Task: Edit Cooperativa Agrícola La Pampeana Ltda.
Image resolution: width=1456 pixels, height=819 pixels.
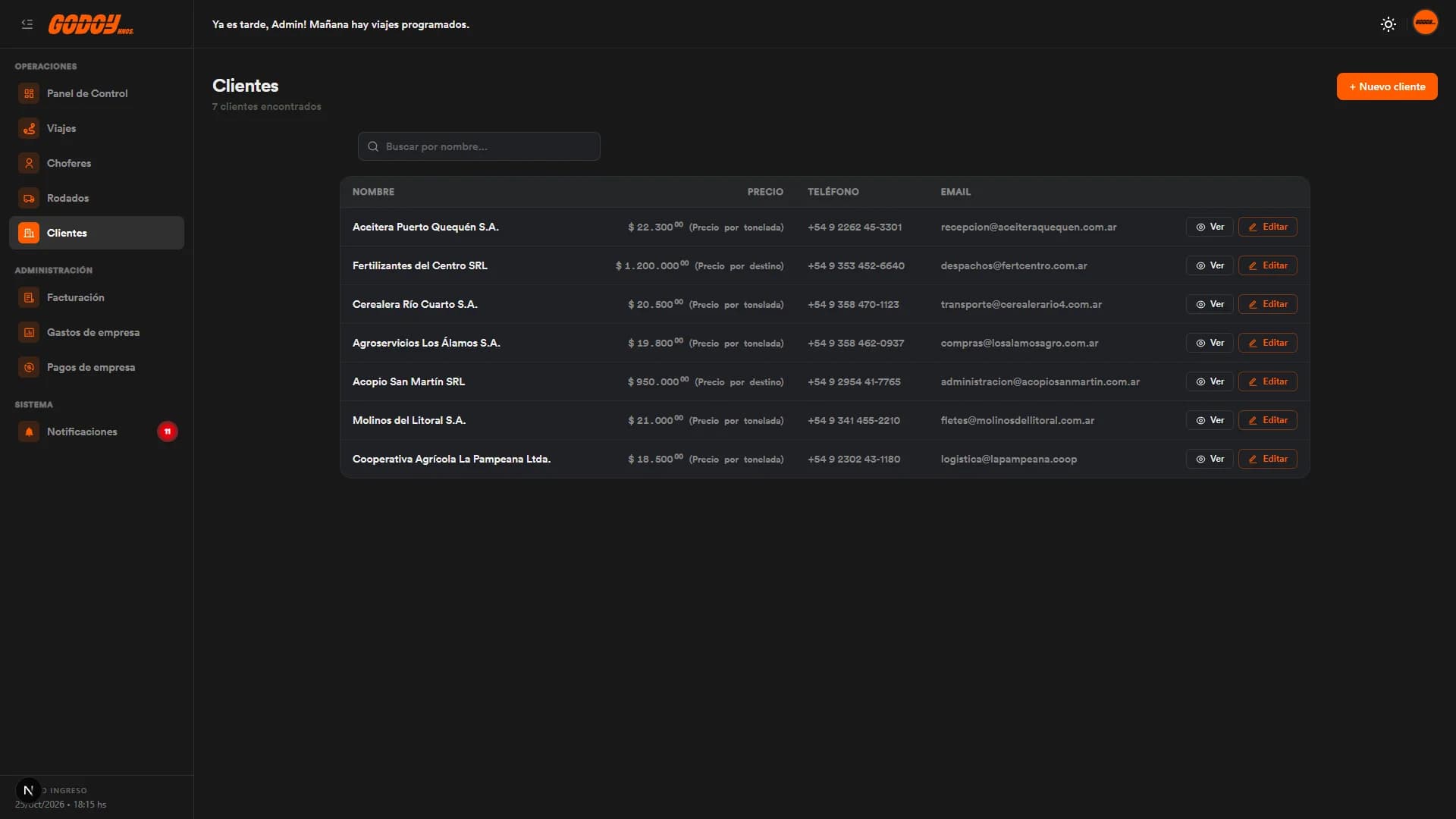Action: pos(1267,459)
